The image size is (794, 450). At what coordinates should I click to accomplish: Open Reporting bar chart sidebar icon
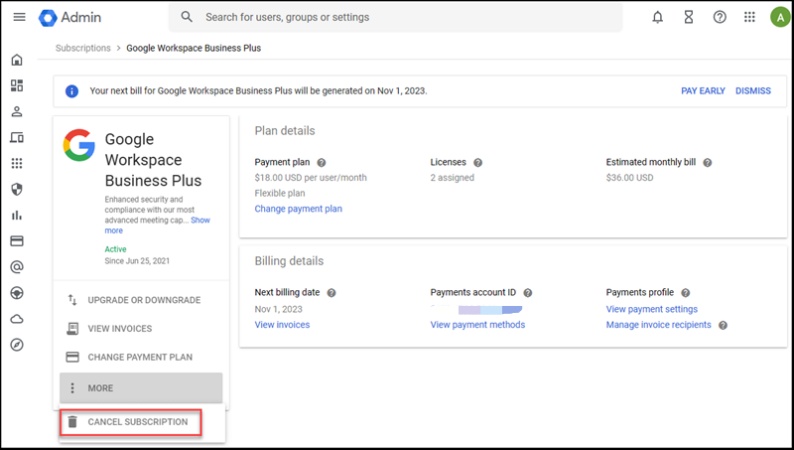[17, 215]
